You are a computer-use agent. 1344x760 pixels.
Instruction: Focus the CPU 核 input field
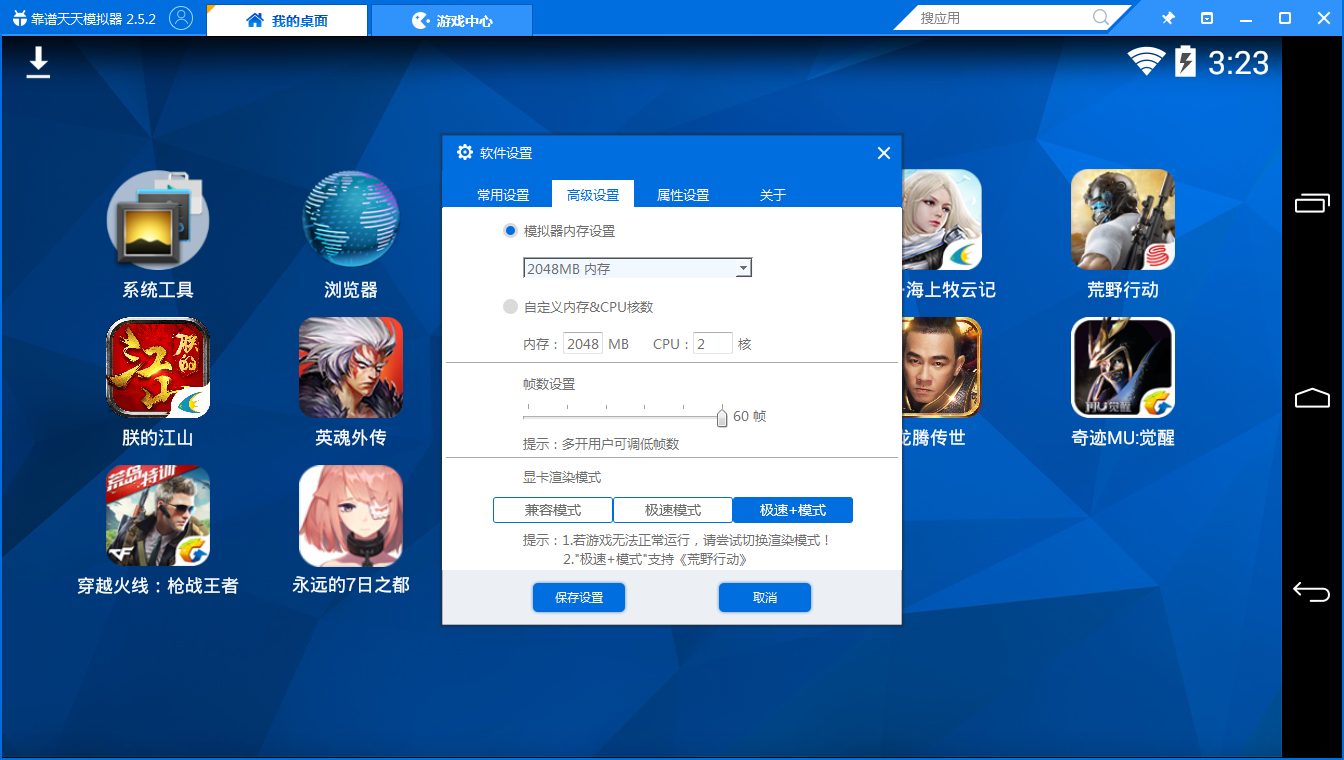(x=713, y=344)
